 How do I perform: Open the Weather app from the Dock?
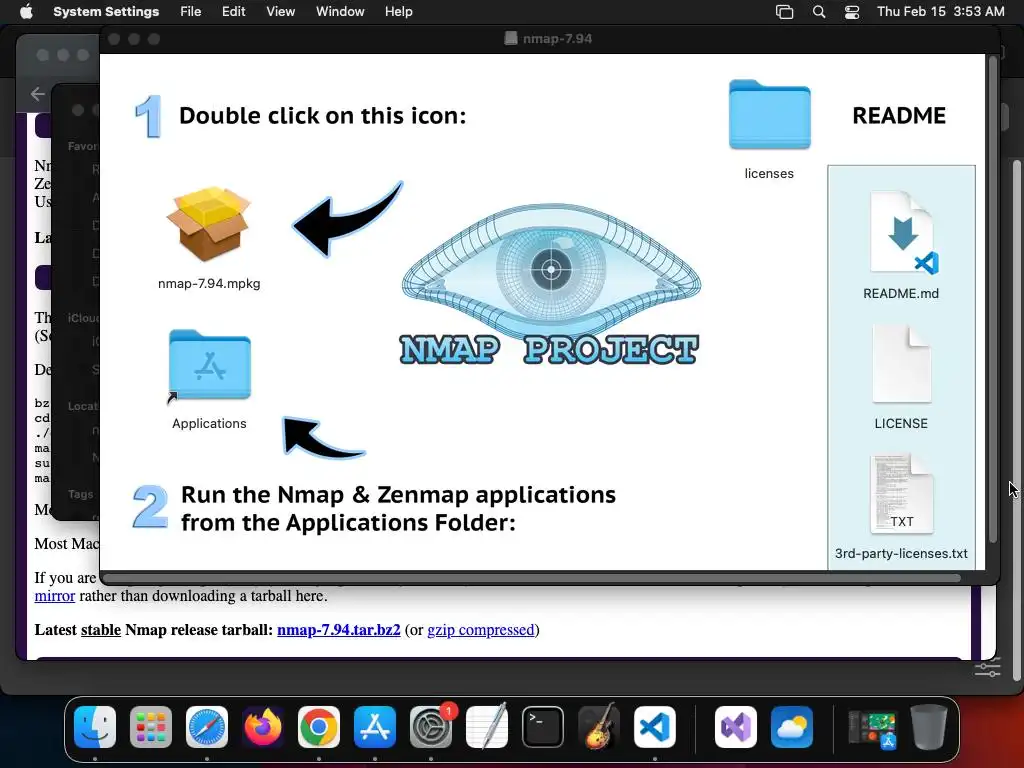[x=792, y=727]
